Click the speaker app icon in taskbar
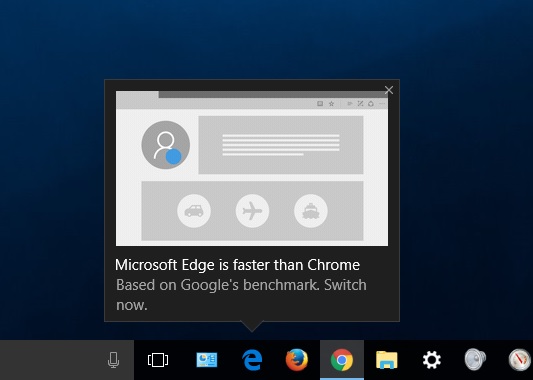Image resolution: width=533 pixels, height=380 pixels. tap(475, 360)
